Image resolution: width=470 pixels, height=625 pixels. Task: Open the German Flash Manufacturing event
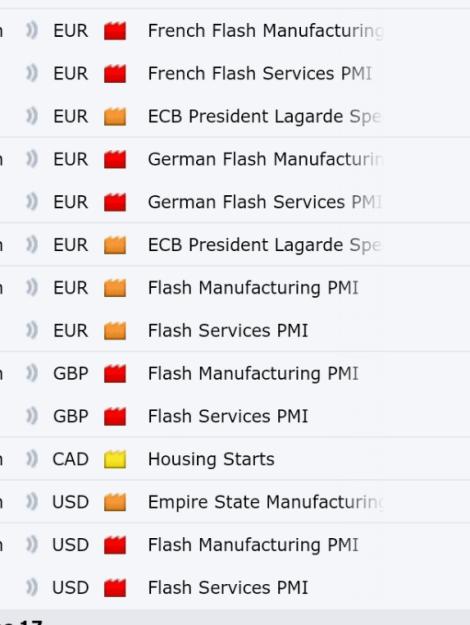pos(265,159)
